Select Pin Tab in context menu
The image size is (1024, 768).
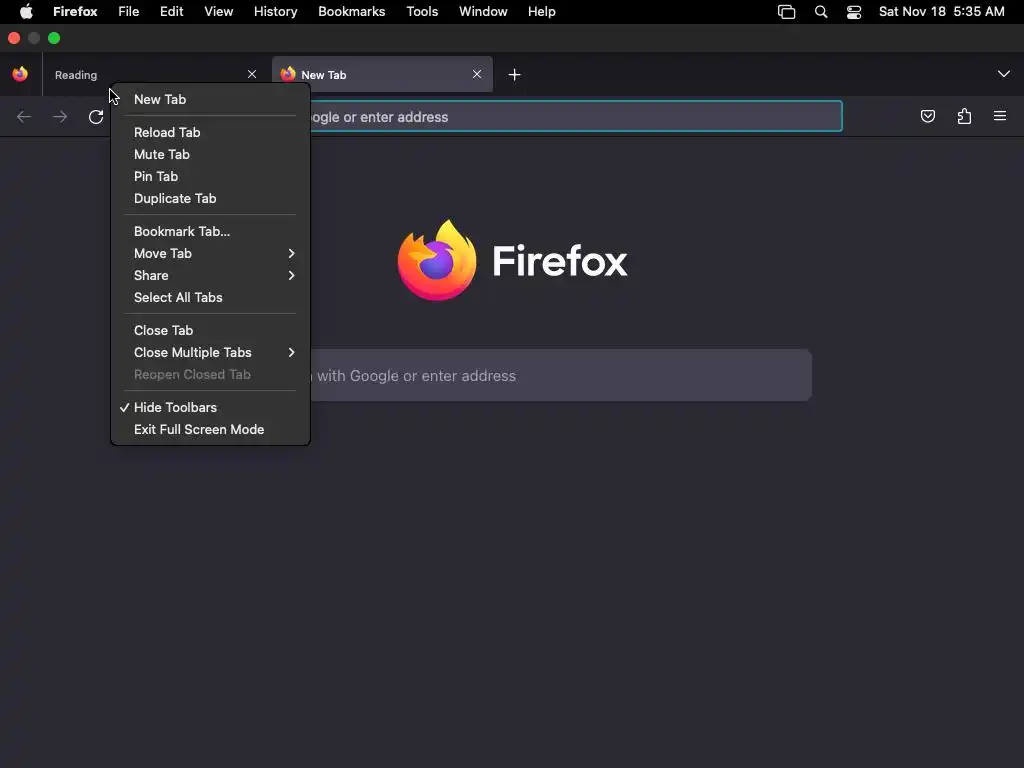(x=210, y=176)
